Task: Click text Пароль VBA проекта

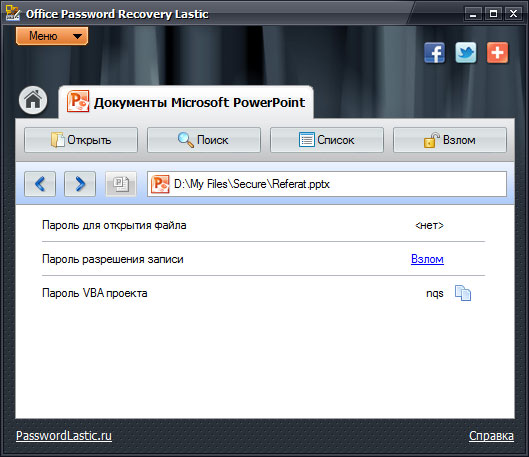Action: click(x=94, y=293)
